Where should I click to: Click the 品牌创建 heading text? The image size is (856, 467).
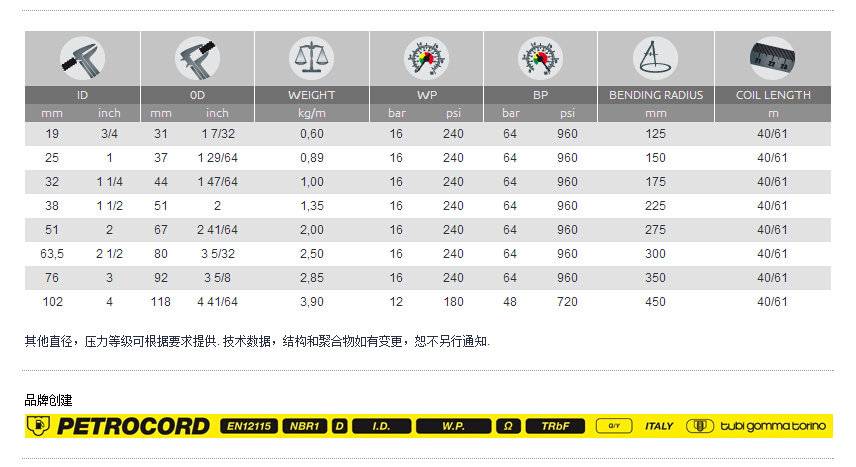[x=48, y=400]
